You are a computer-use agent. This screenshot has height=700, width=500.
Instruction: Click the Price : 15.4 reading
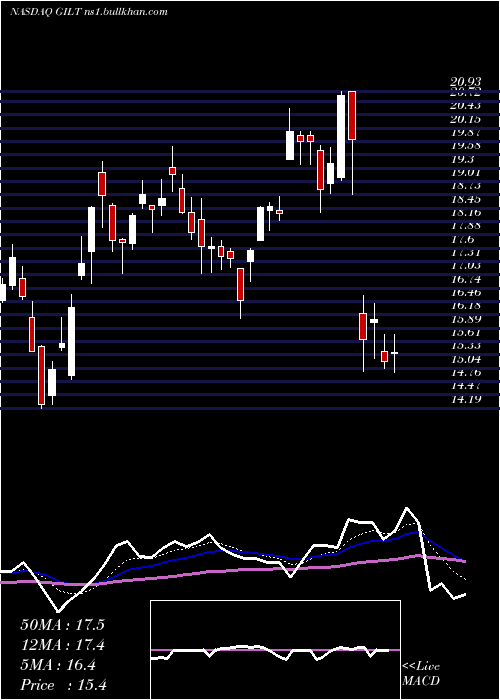point(63,685)
